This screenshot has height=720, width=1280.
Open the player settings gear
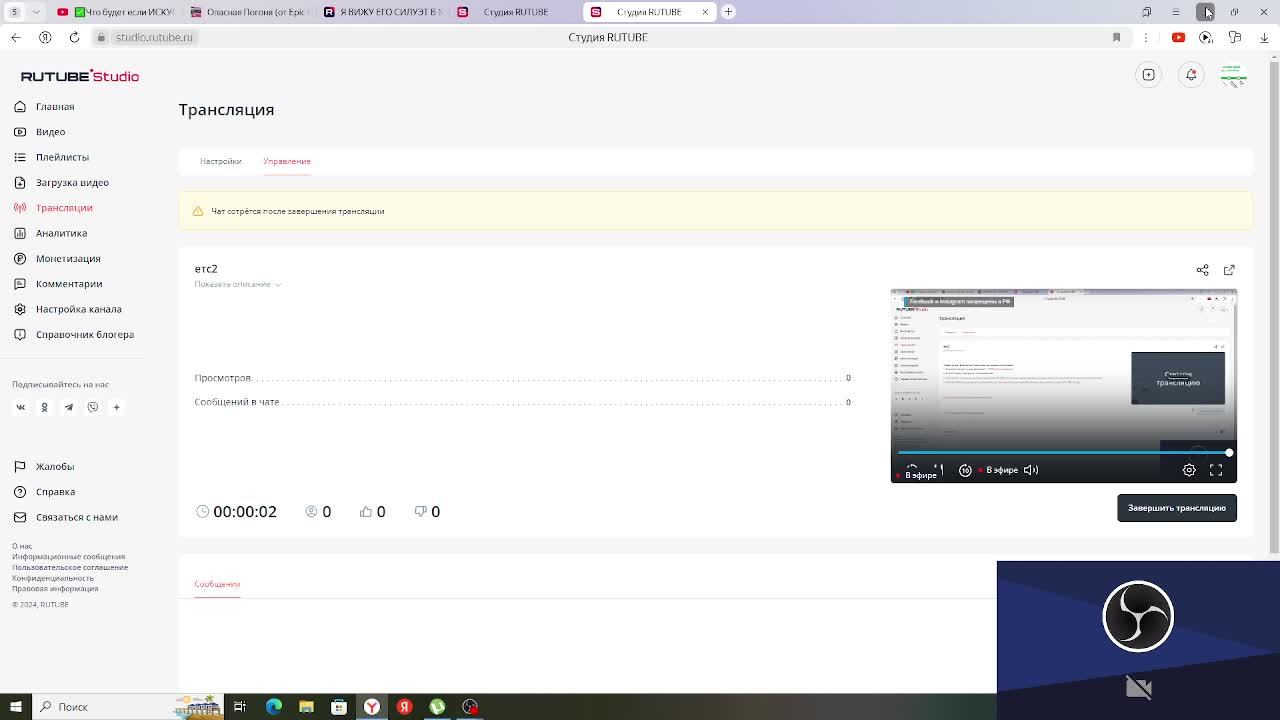coord(1189,470)
